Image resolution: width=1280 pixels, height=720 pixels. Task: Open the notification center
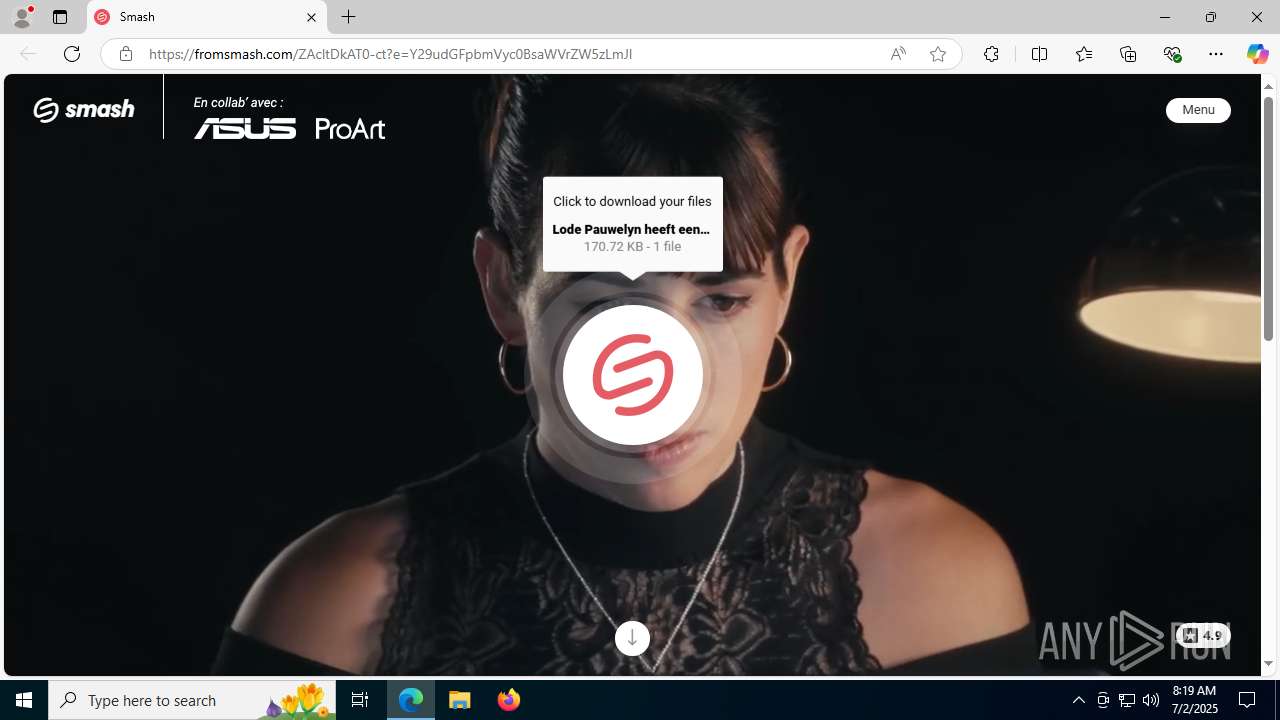click(x=1248, y=700)
